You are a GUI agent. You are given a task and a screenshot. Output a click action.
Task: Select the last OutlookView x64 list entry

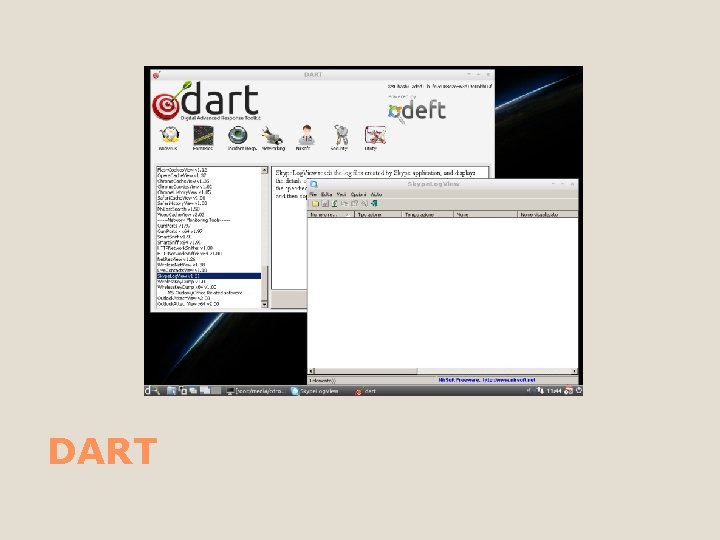(188, 304)
